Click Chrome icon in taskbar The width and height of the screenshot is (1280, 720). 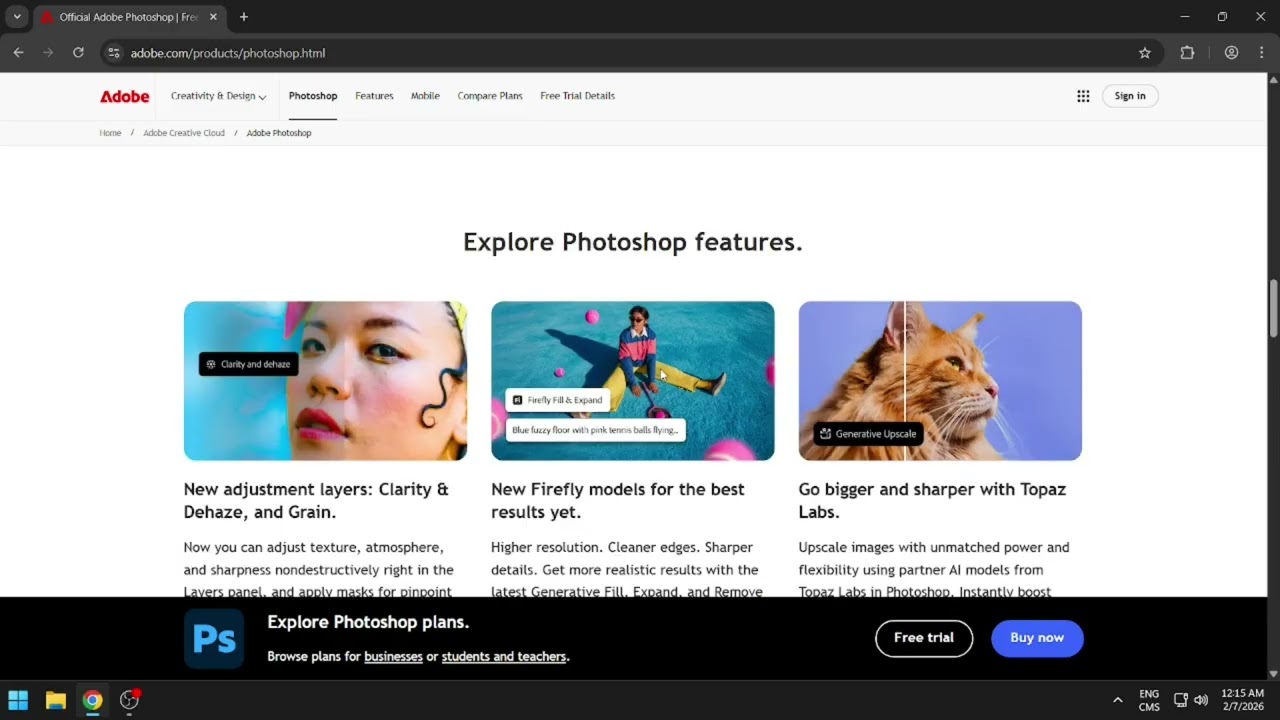point(92,700)
